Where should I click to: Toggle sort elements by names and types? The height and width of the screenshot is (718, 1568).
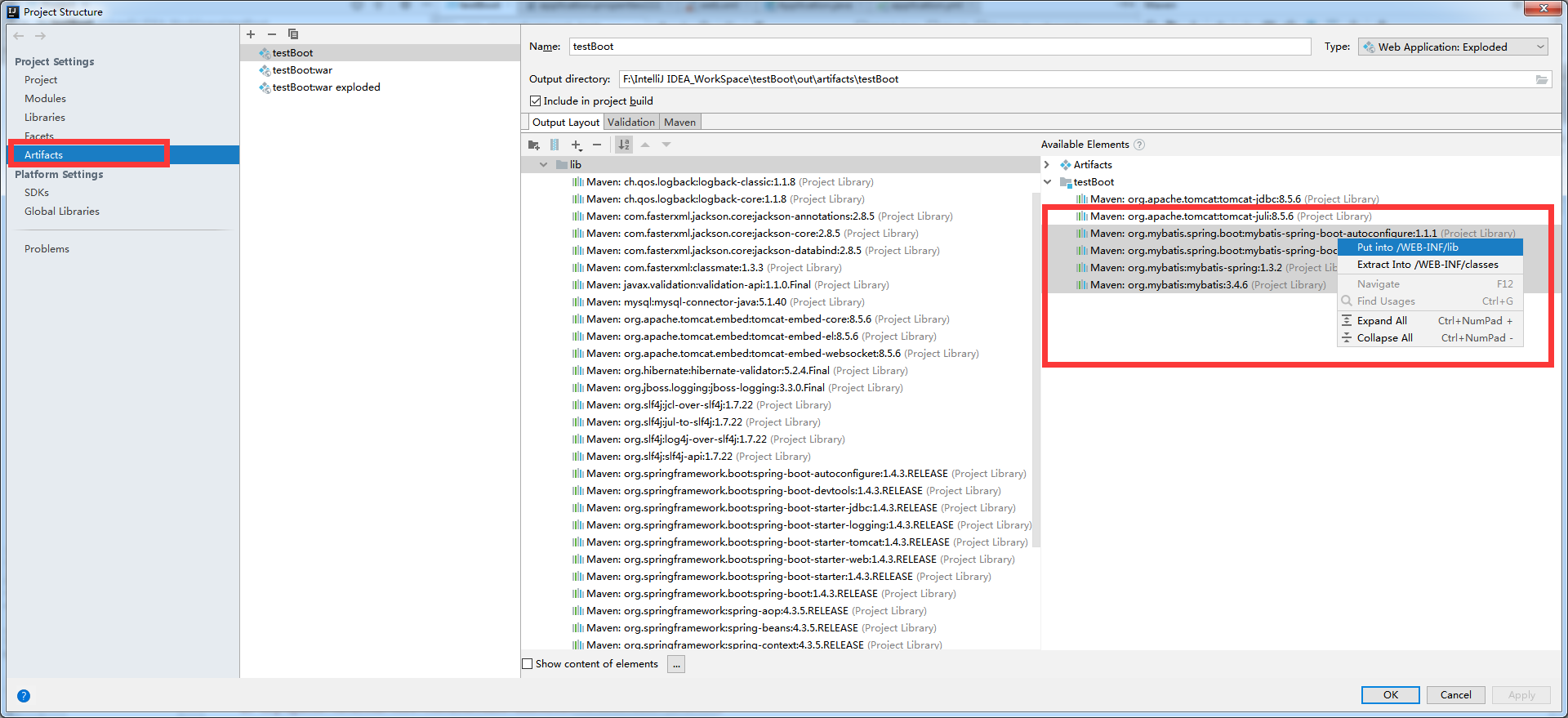coord(624,145)
